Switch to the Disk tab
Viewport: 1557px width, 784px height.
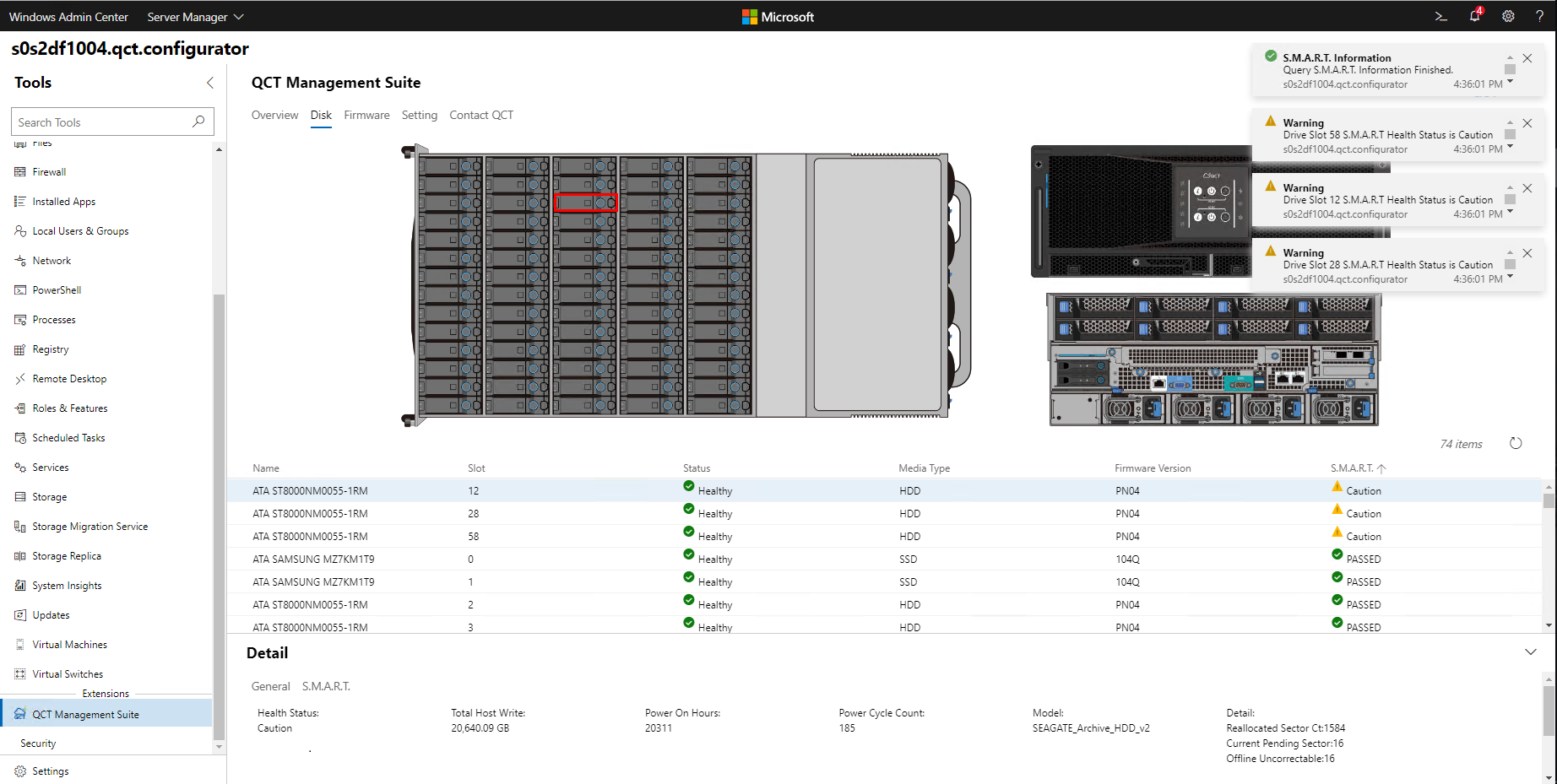point(321,116)
